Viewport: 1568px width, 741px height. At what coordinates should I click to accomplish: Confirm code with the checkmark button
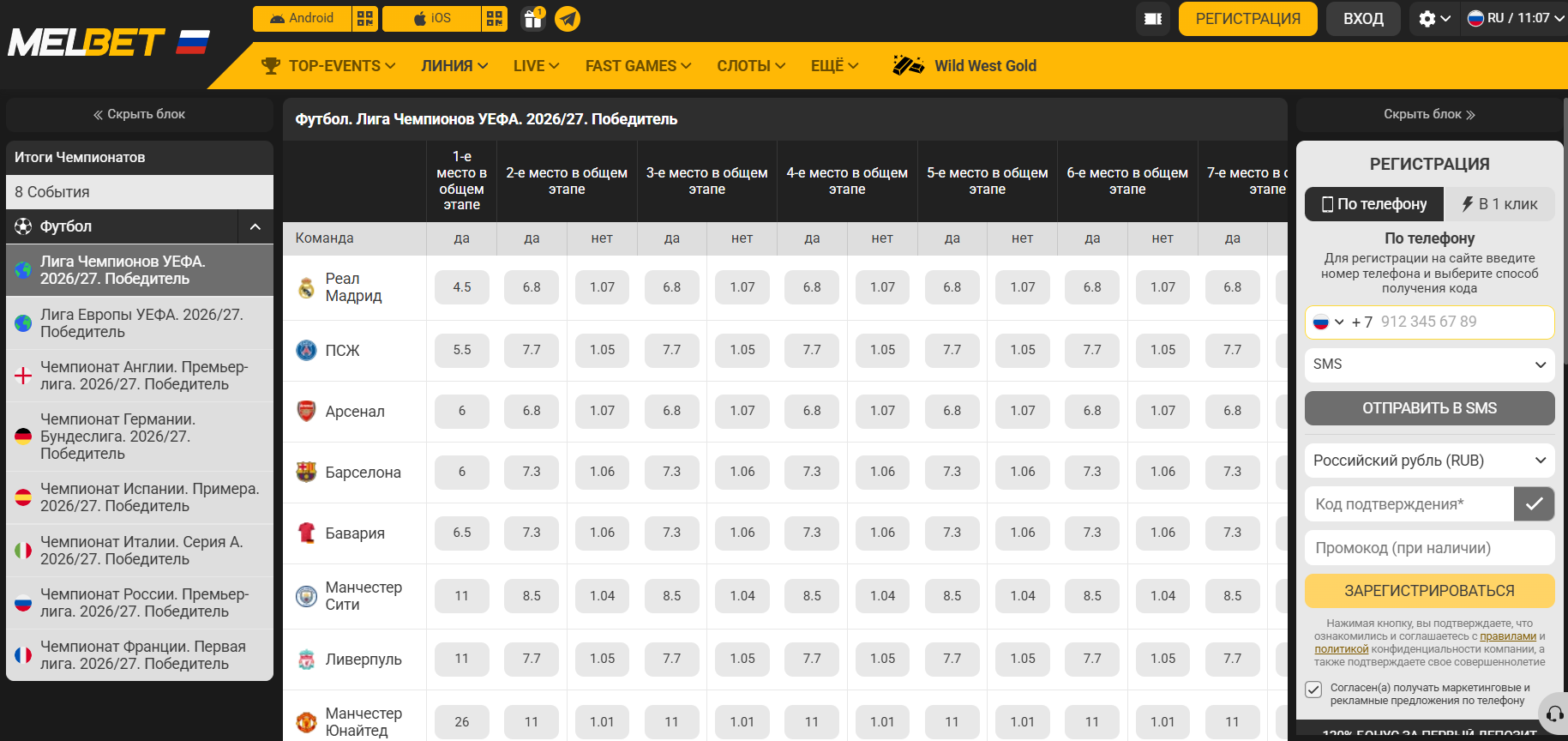pos(1534,503)
